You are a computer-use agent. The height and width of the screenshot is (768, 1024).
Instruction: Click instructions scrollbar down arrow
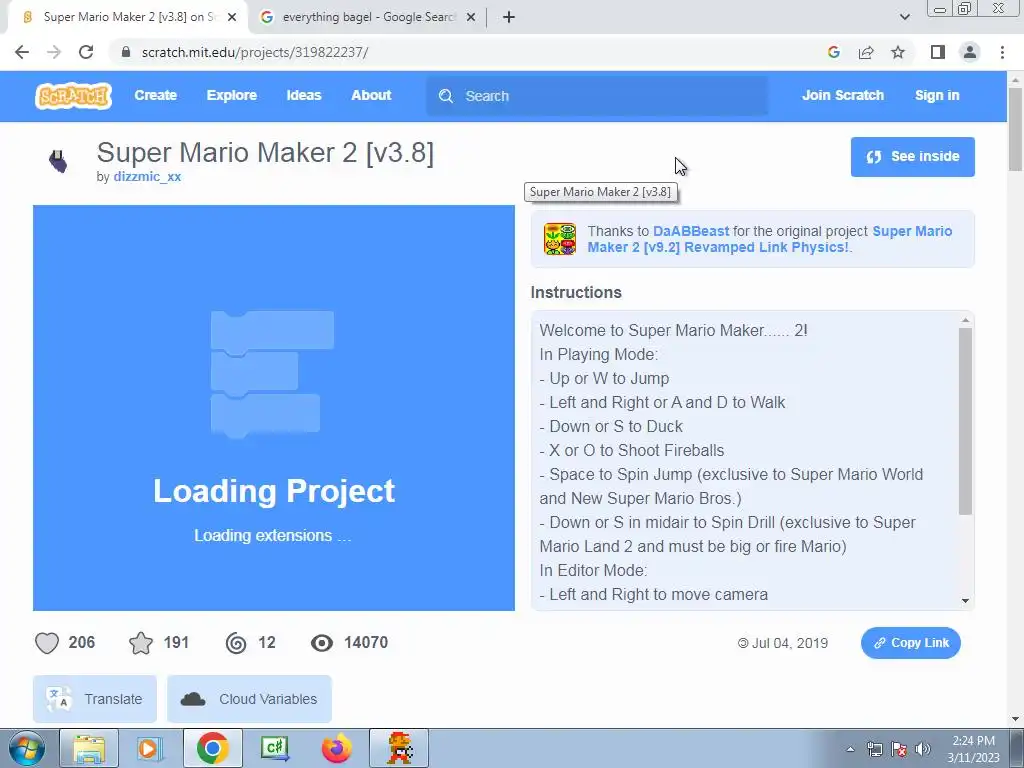pyautogui.click(x=965, y=601)
